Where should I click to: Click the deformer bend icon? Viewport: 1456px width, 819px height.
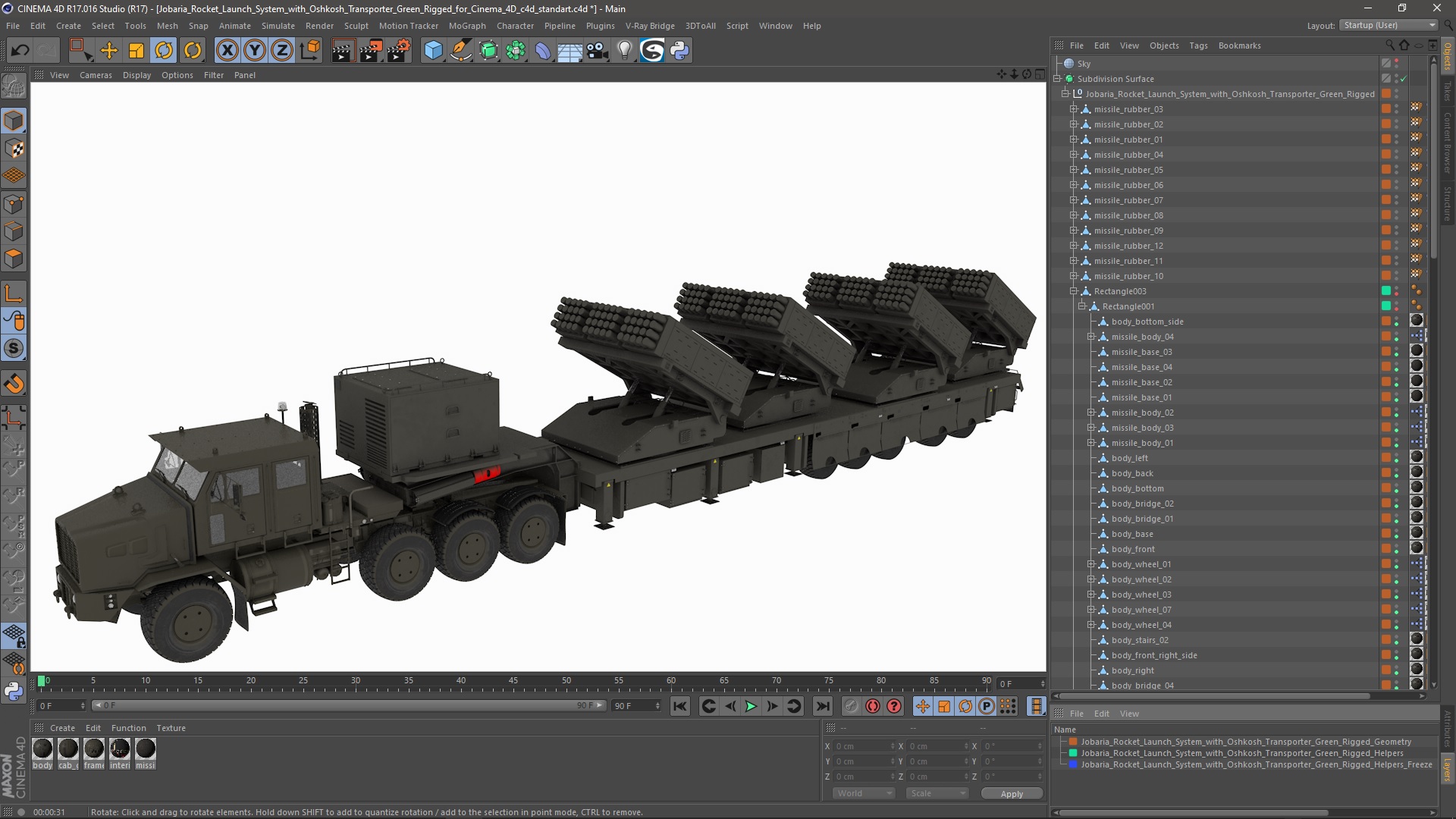tap(543, 51)
